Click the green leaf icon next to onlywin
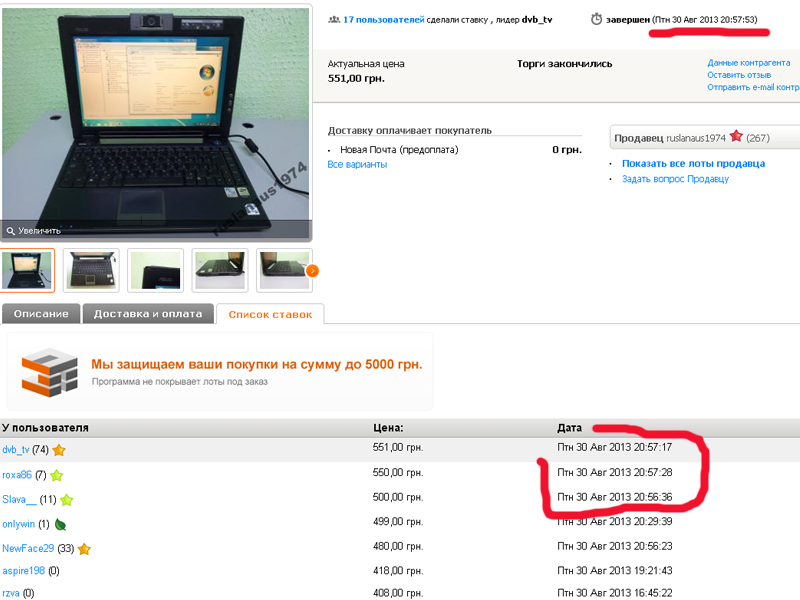 click(x=60, y=524)
